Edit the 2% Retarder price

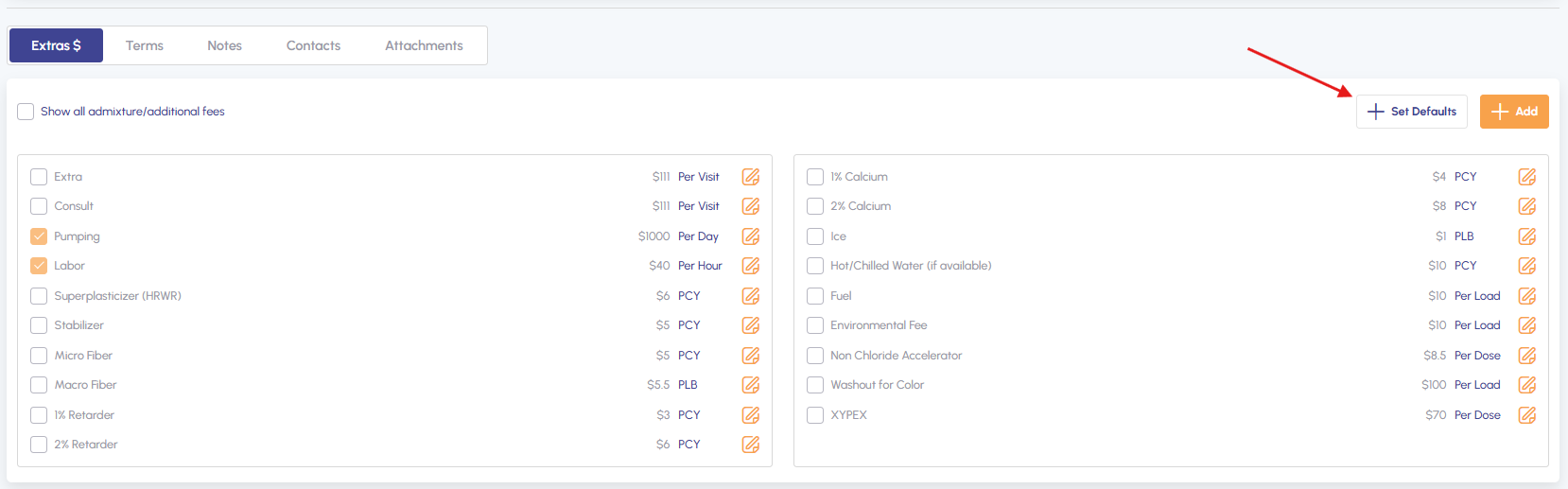[751, 445]
